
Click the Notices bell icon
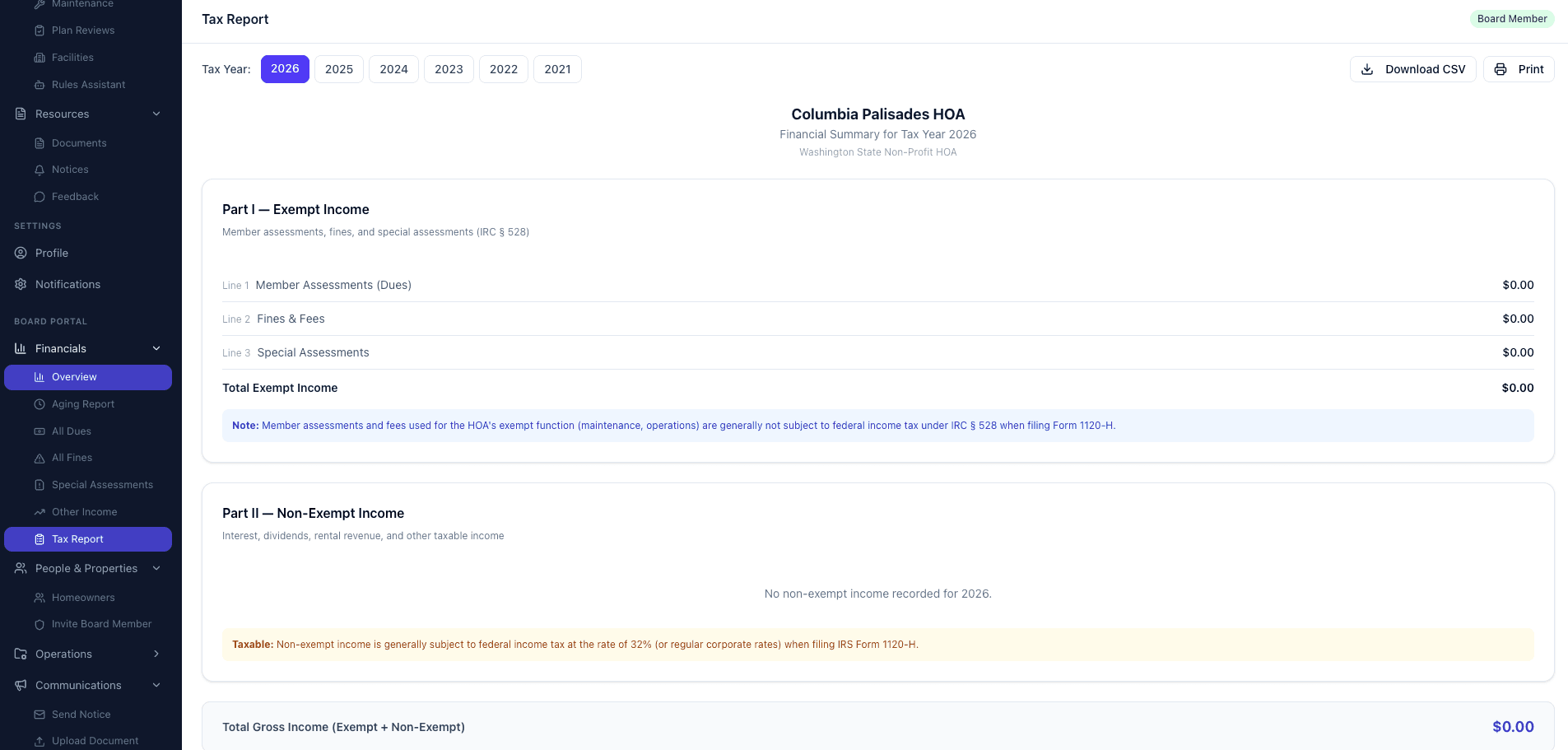pos(40,170)
